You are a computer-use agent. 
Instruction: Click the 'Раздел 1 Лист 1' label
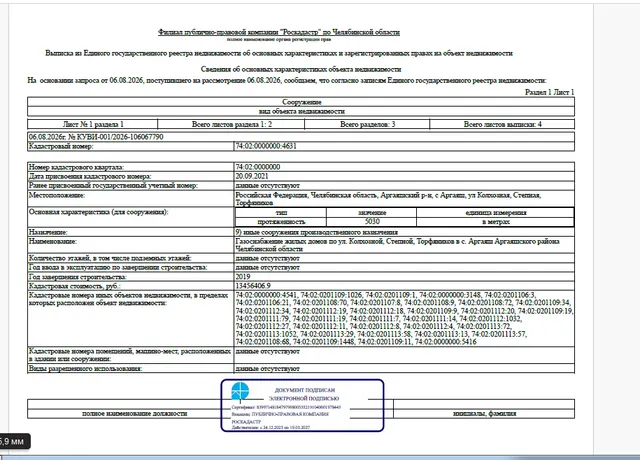(x=549, y=92)
